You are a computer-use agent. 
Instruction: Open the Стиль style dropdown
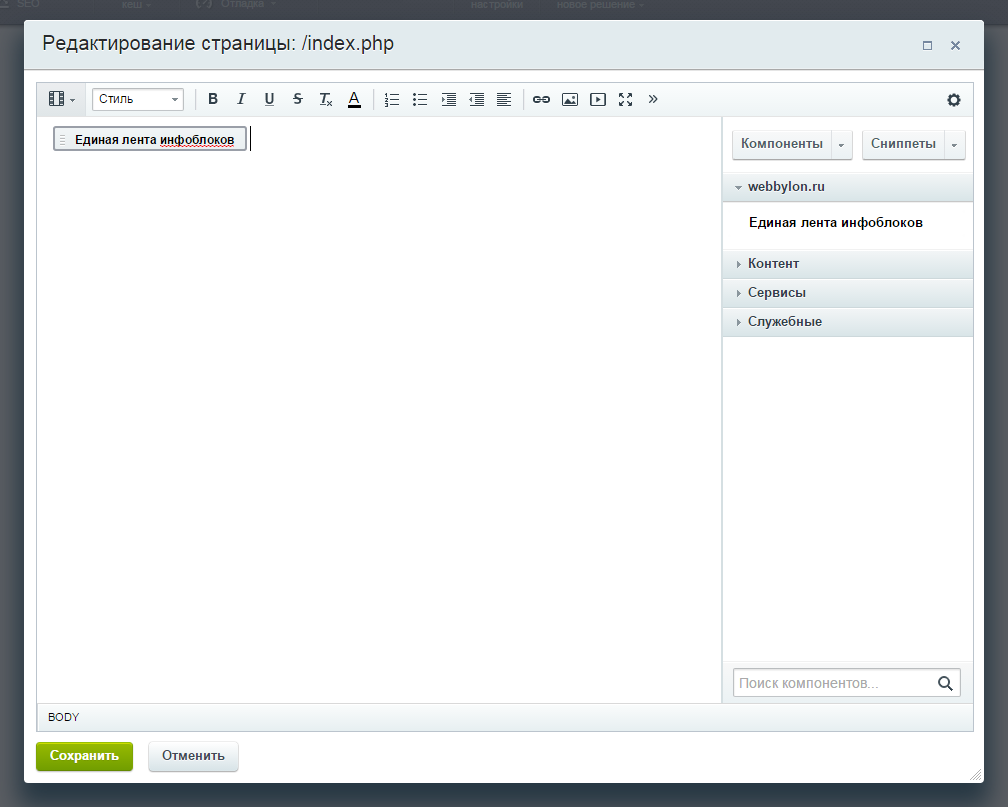pos(138,99)
